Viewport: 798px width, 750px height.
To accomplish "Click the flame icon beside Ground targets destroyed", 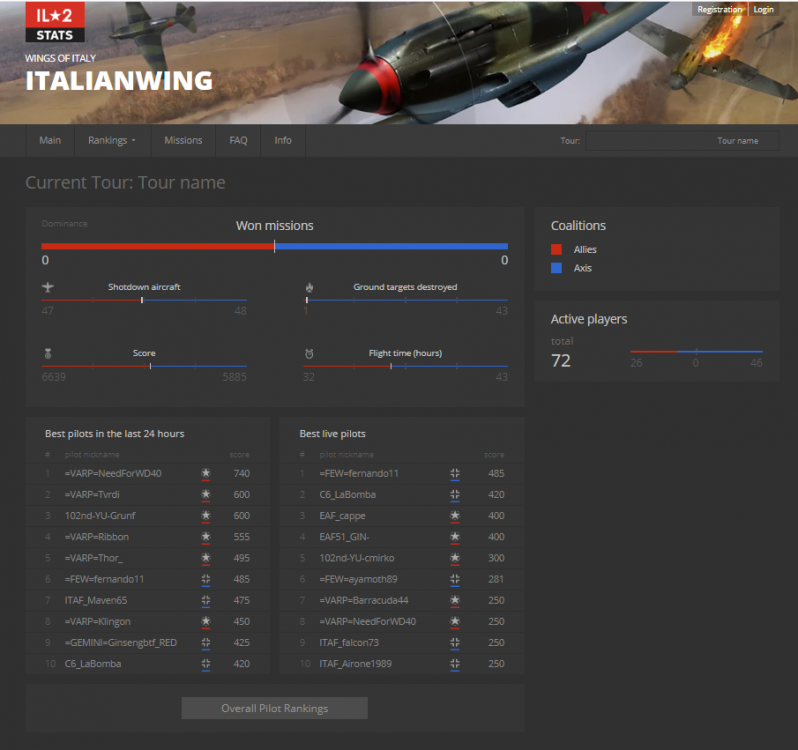I will [x=309, y=287].
